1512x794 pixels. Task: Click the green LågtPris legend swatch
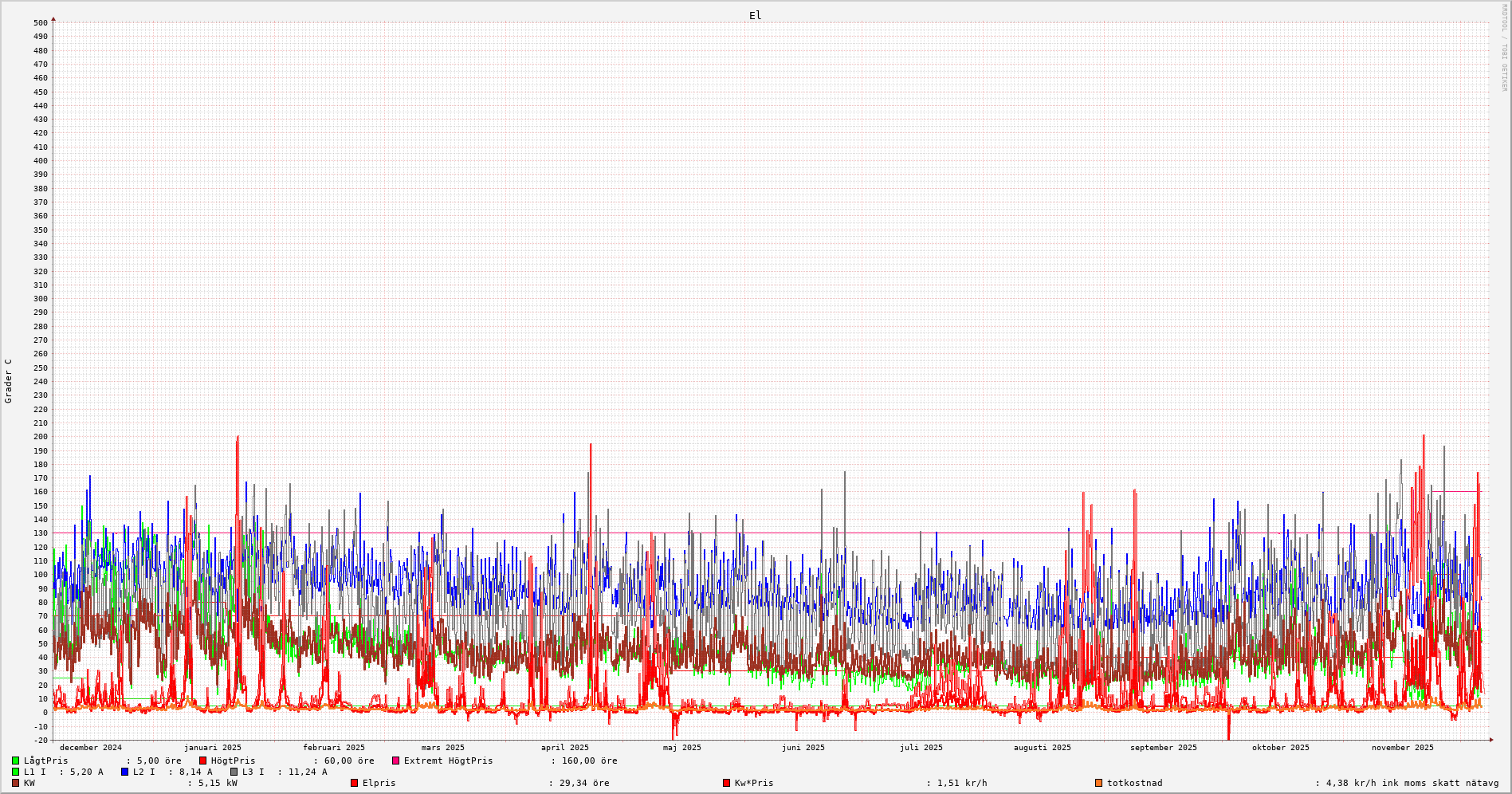coord(15,761)
